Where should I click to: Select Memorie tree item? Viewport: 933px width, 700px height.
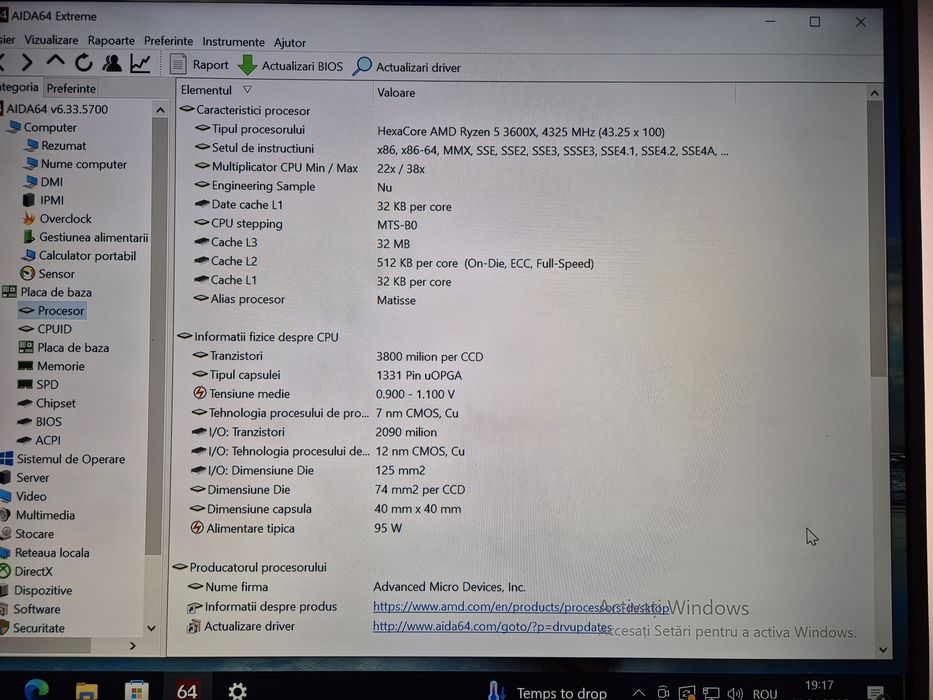51,366
